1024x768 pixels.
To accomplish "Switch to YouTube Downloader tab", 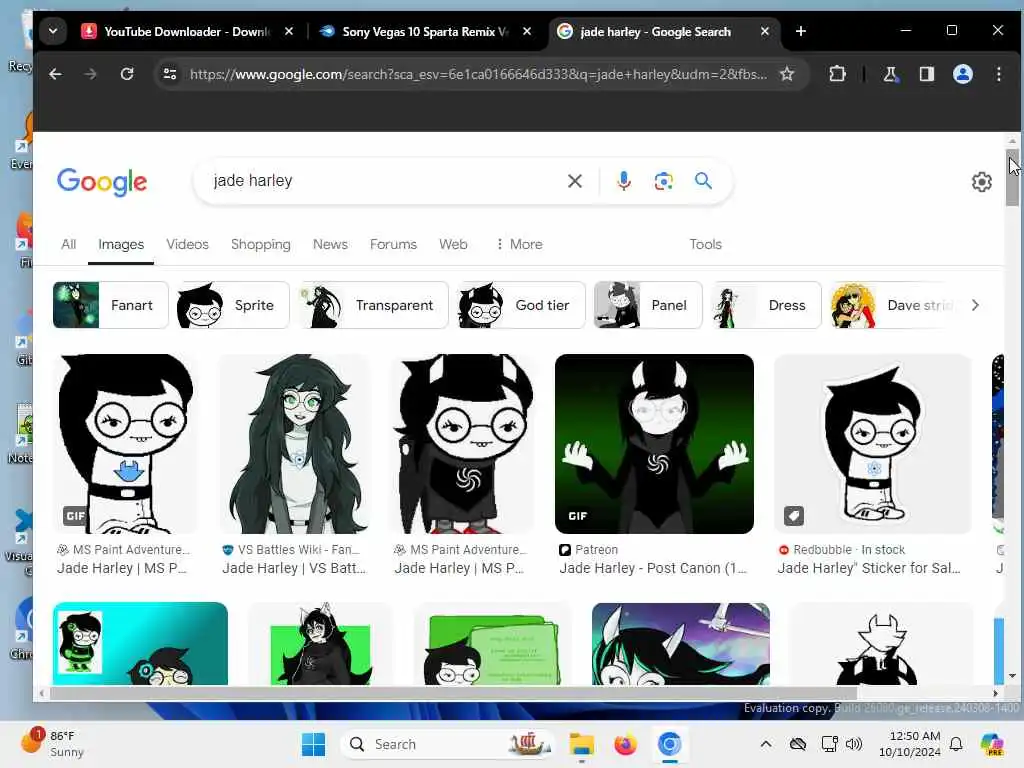I will pyautogui.click(x=186, y=31).
